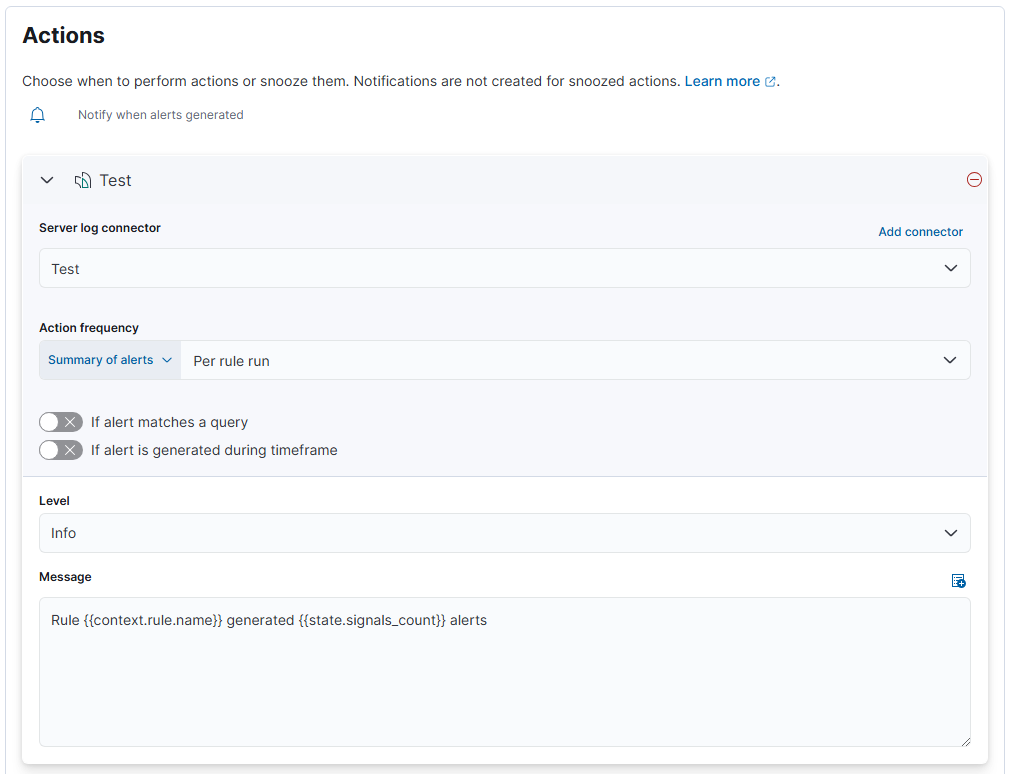Image resolution: width=1019 pixels, height=774 pixels.
Task: Expand the 'Per rule run' frequency select
Action: [574, 361]
